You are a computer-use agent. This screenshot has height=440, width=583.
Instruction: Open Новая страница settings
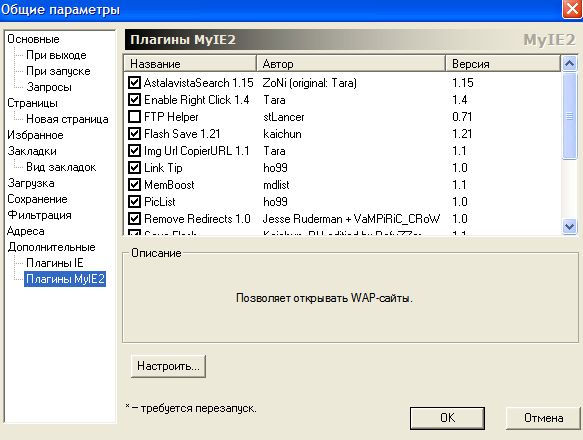point(67,119)
